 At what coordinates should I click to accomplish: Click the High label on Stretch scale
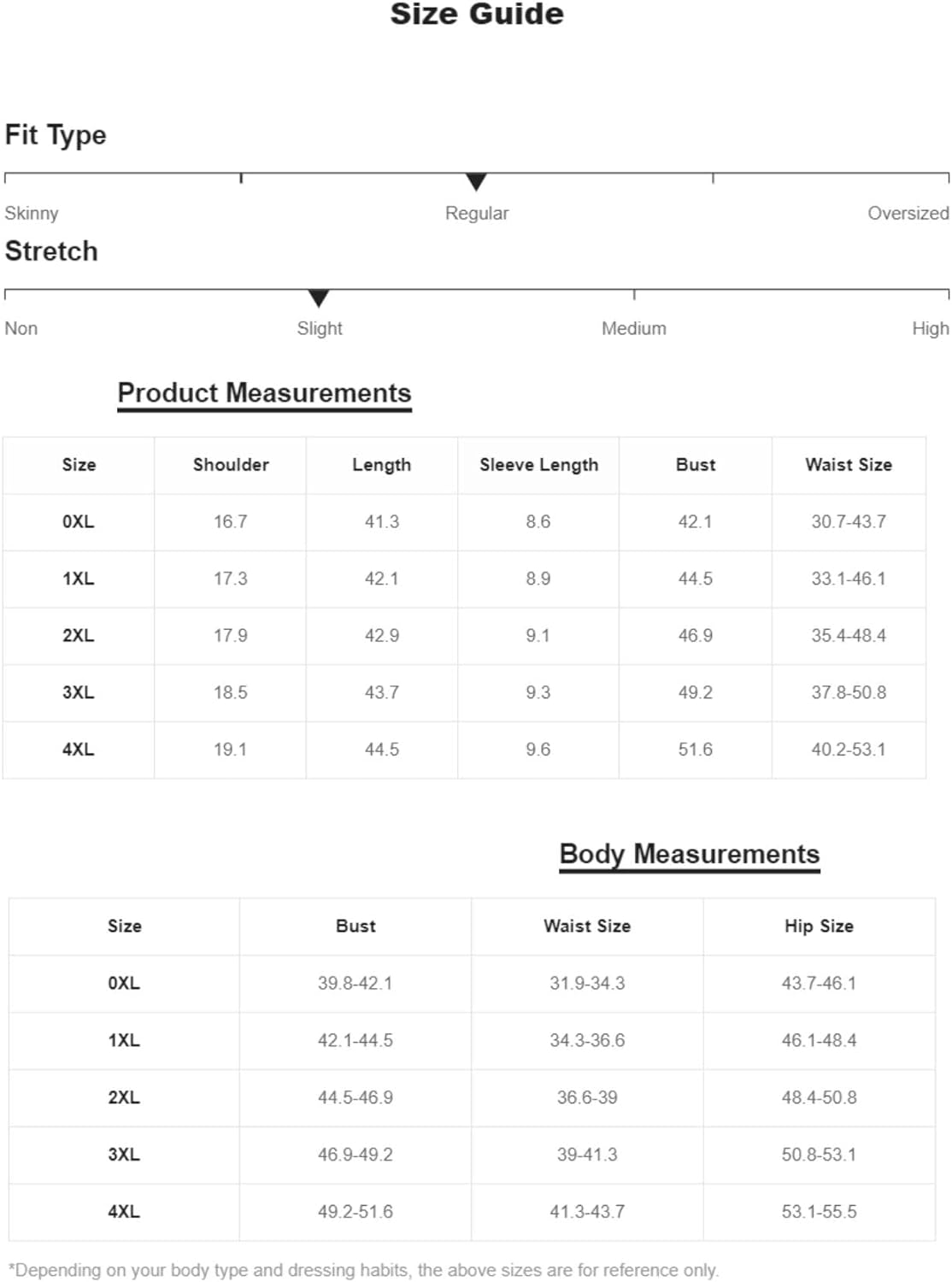(930, 328)
